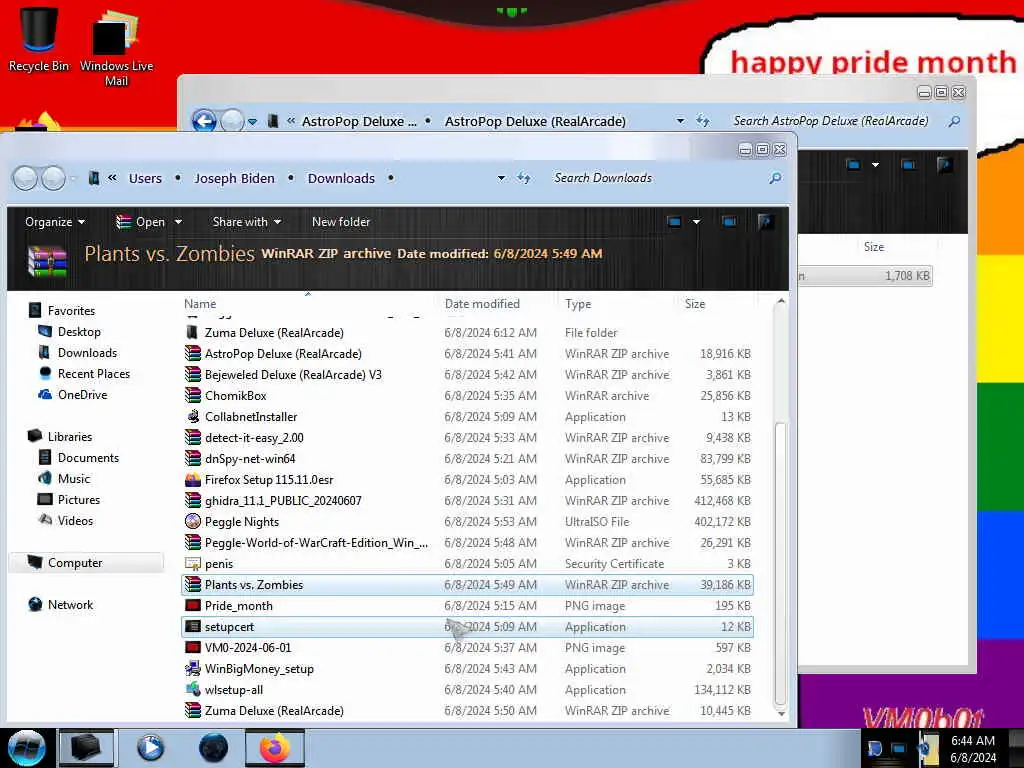Select the Zuma Deluxe folder icon
The image size is (1024, 768).
(x=192, y=332)
